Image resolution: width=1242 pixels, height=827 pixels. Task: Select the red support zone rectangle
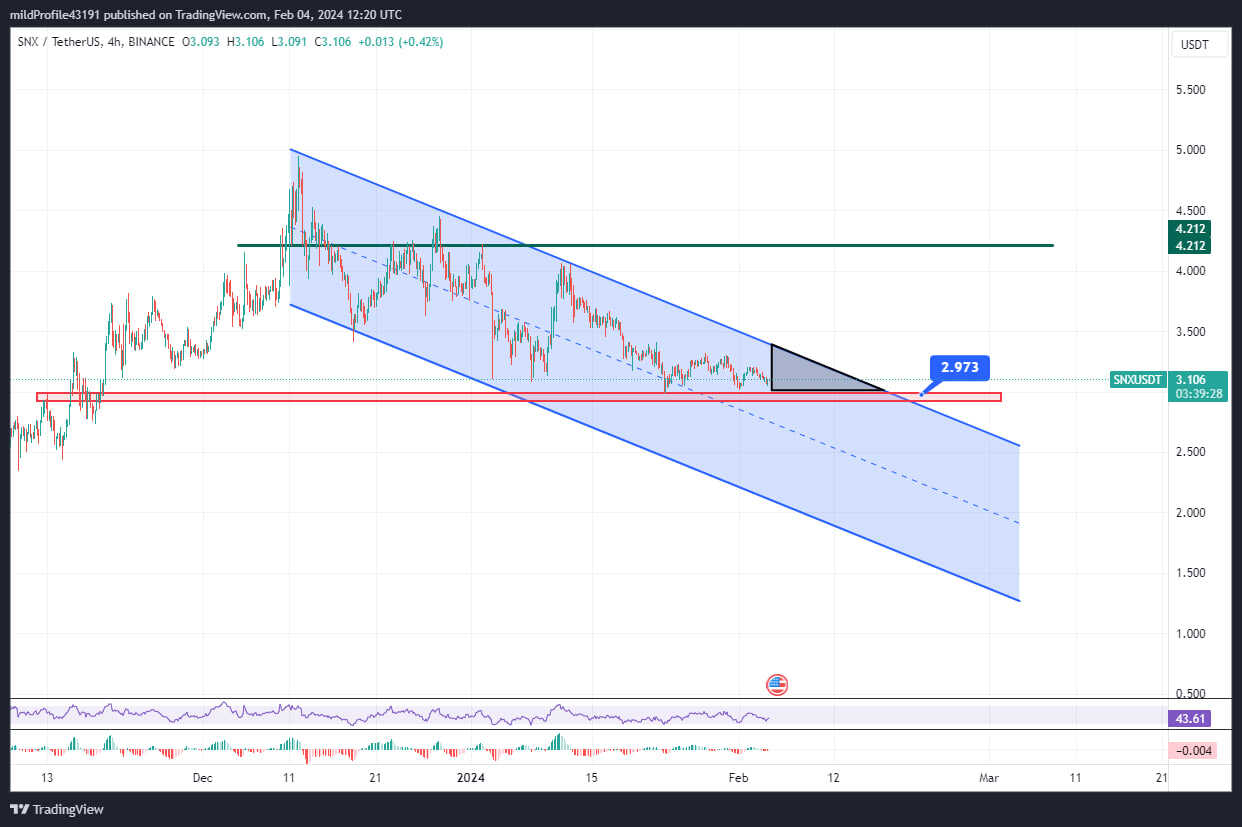518,397
